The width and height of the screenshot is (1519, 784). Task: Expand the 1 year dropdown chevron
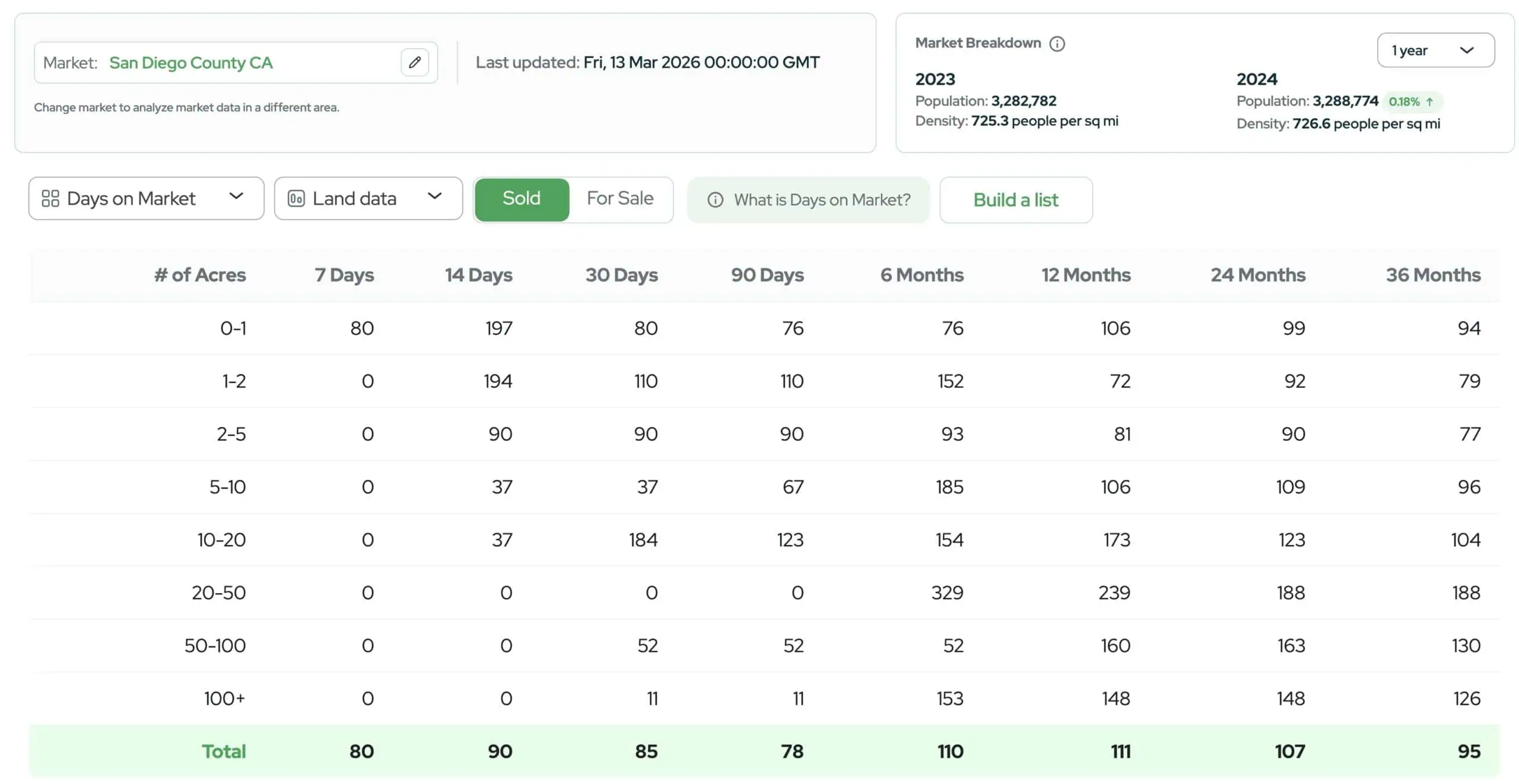pos(1466,50)
